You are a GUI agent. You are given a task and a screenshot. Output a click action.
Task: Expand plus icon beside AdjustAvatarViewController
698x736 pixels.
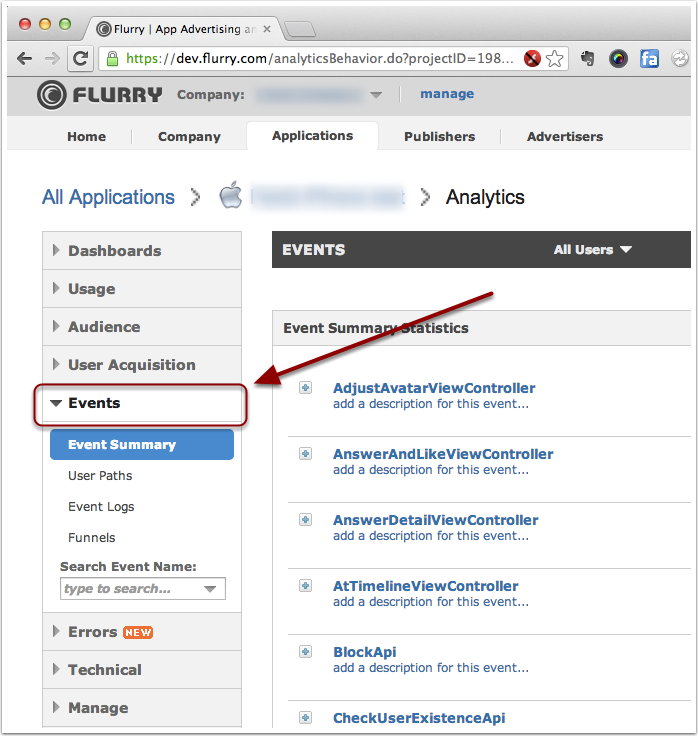pyautogui.click(x=306, y=388)
